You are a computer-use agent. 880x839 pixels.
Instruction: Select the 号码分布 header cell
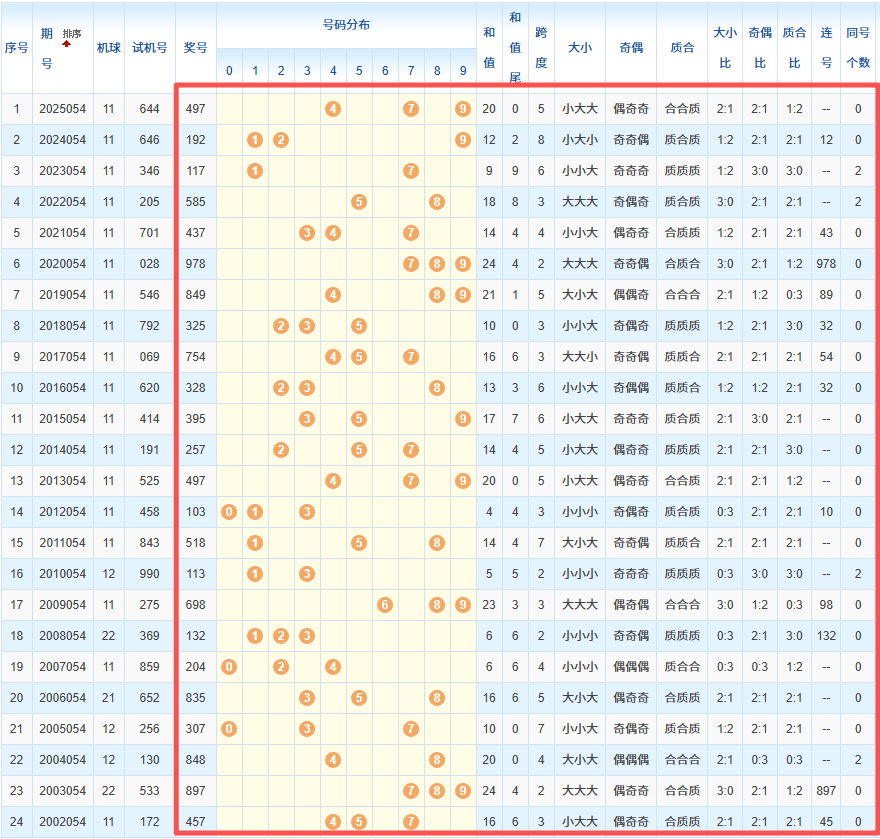coord(346,25)
